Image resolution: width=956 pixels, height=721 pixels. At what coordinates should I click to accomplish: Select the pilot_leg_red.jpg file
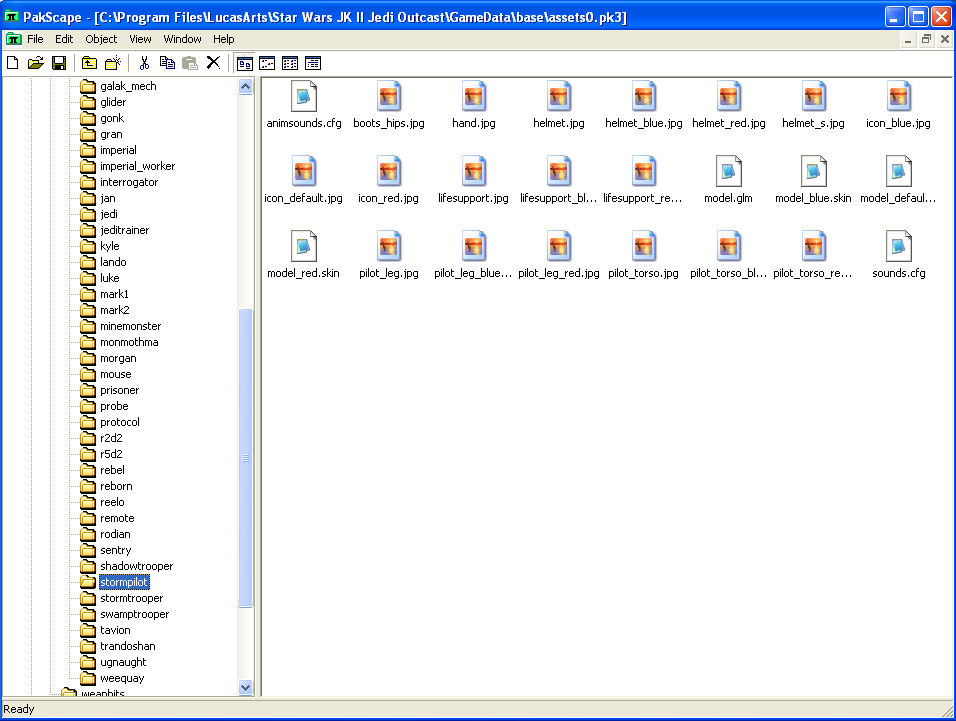coord(558,255)
